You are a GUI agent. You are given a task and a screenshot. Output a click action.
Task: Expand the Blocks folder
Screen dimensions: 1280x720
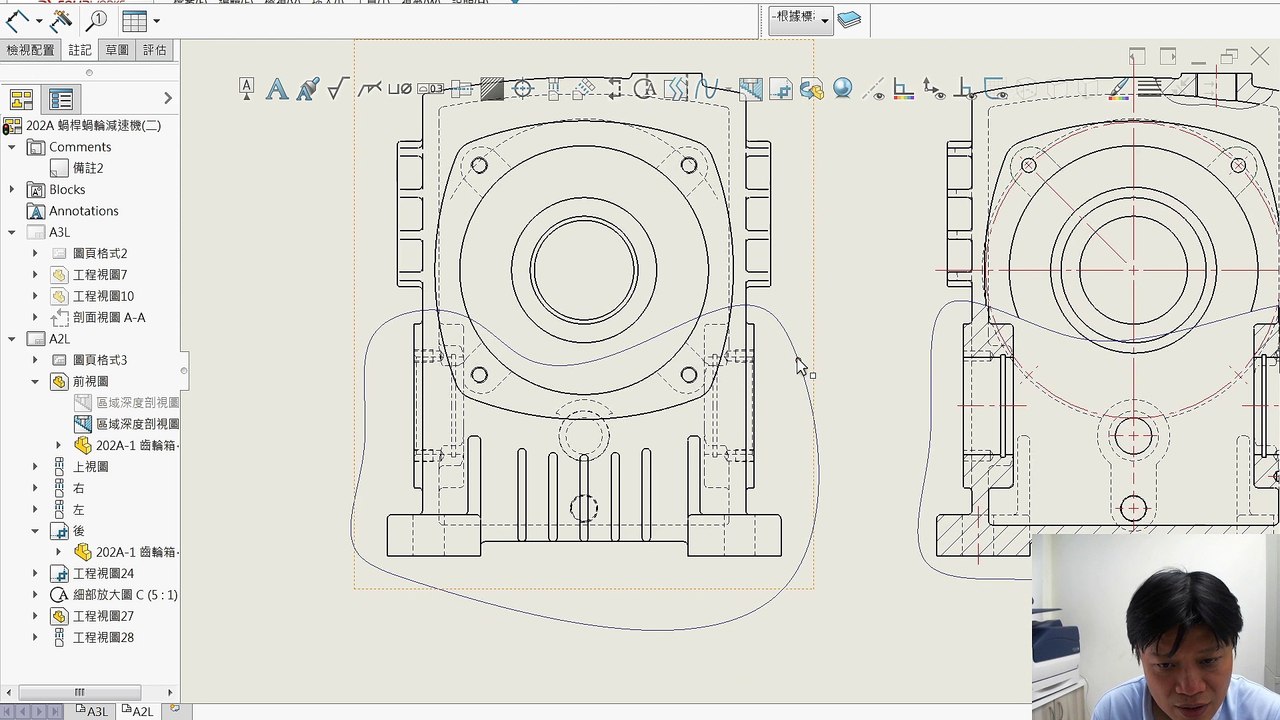12,190
